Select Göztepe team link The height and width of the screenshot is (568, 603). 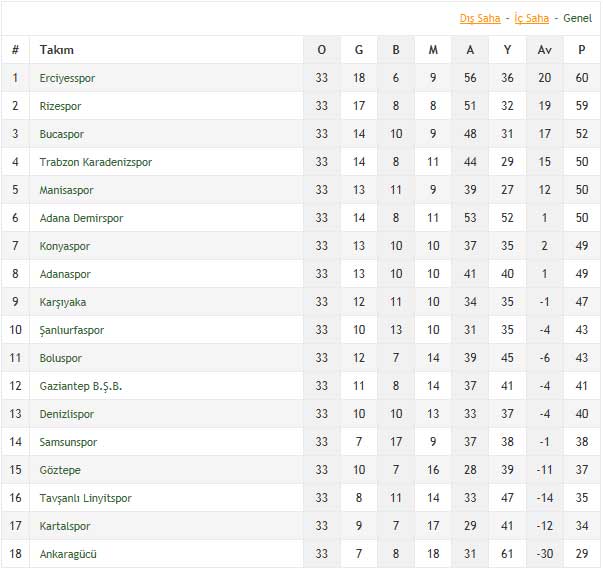point(60,470)
